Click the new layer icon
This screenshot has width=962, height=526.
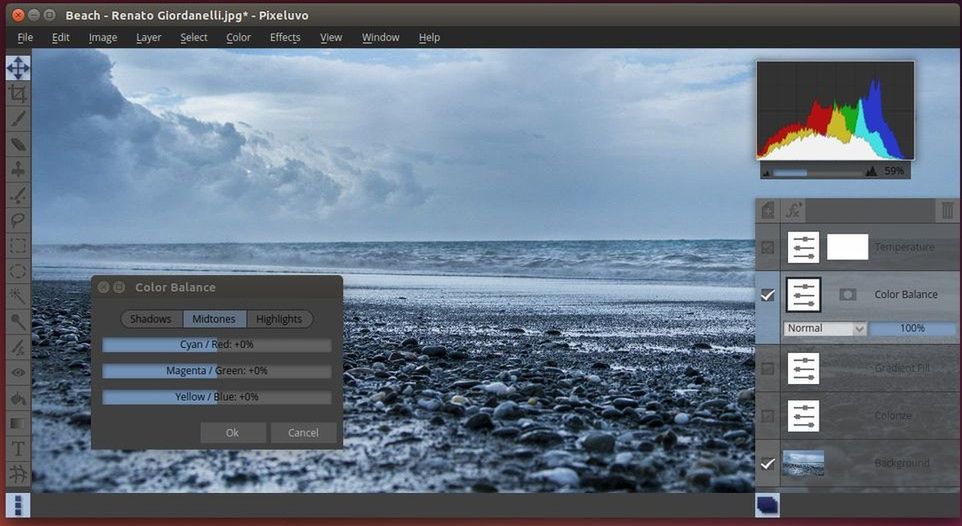[768, 211]
